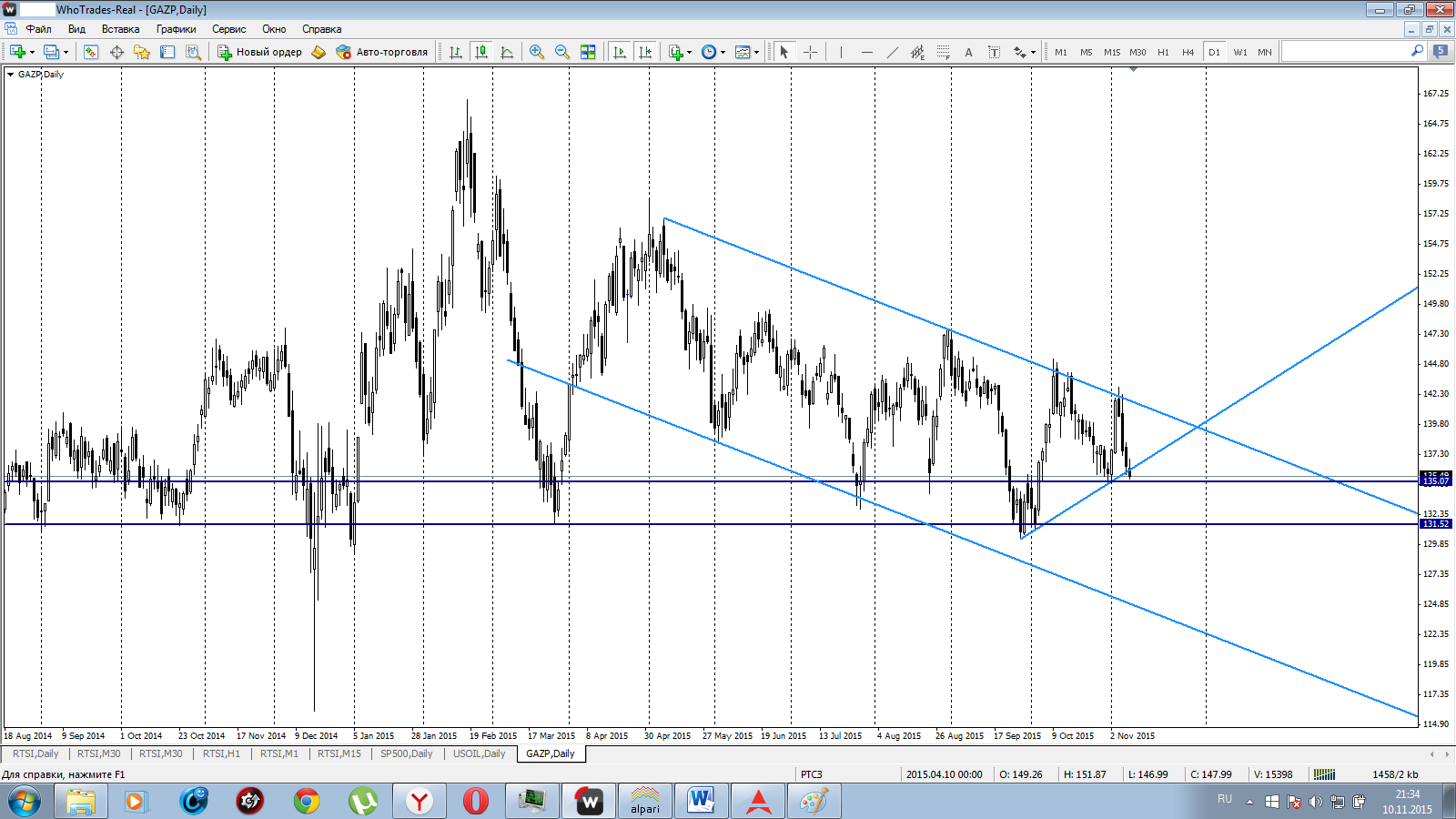Switch timeframe to M15
The width and height of the screenshot is (1456, 819).
point(1112,52)
